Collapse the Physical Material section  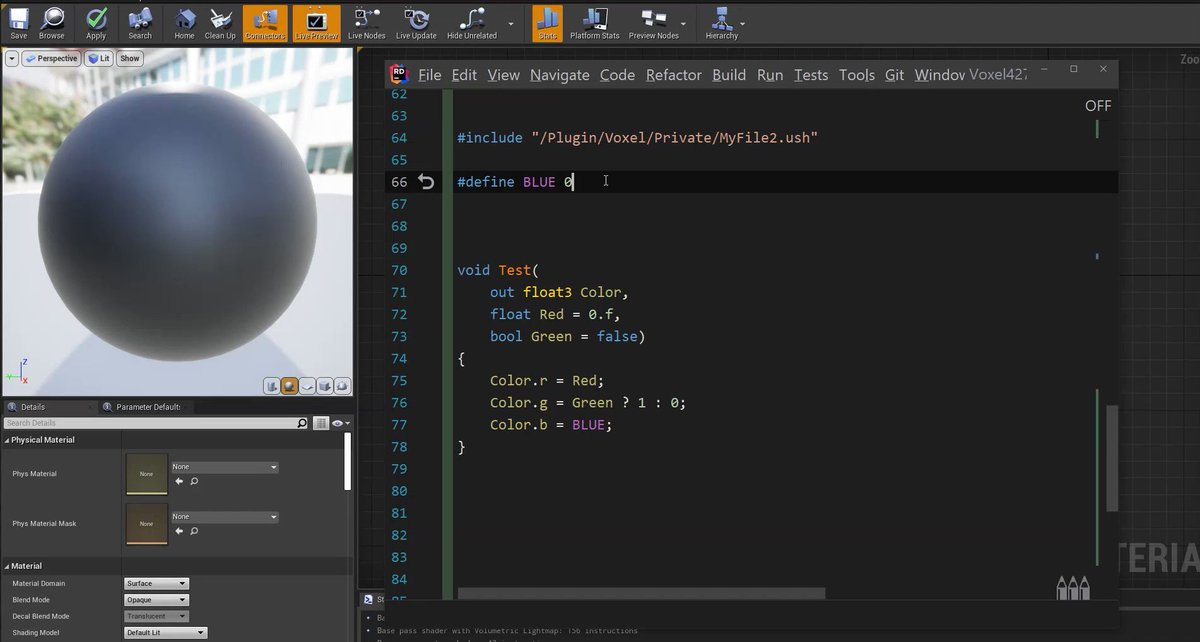tap(7, 440)
